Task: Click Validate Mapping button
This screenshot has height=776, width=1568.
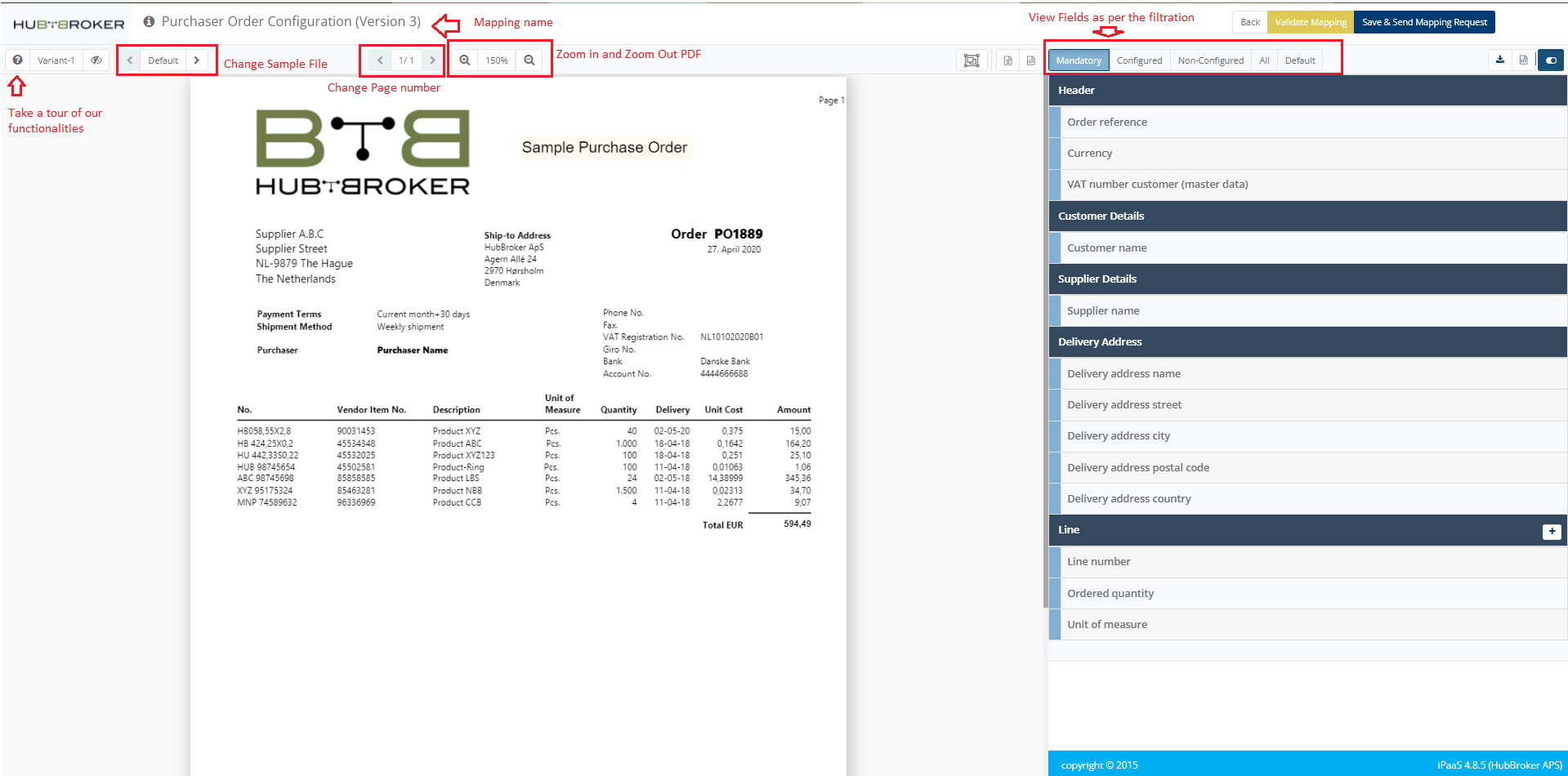Action: point(1311,22)
